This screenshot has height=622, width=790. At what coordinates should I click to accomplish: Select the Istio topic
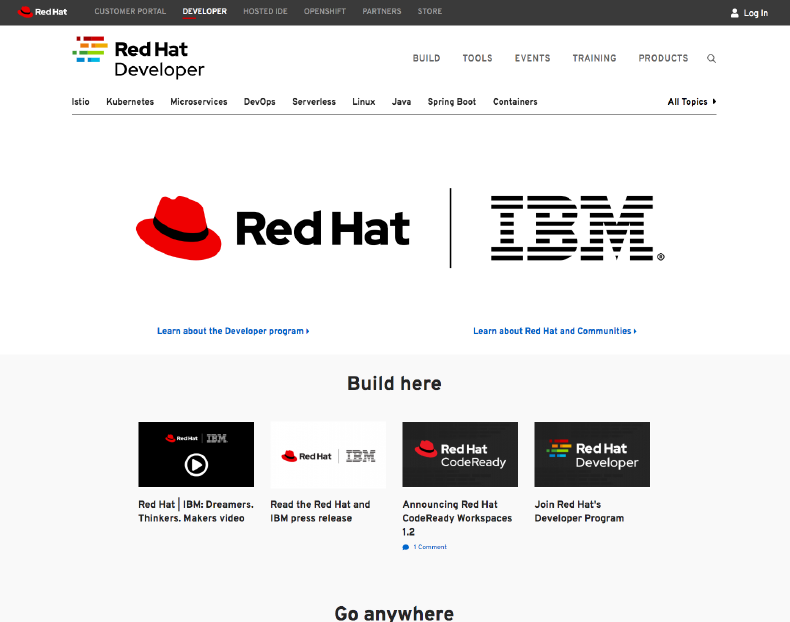click(x=81, y=102)
